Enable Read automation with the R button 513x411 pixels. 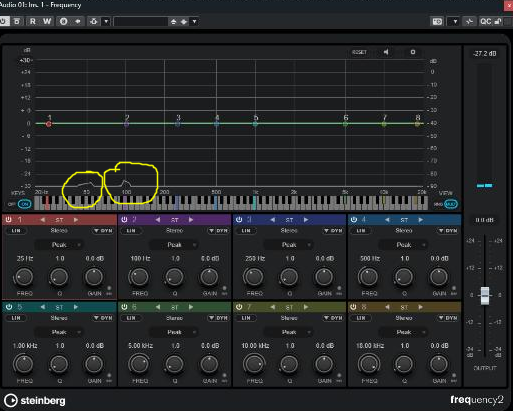click(33, 21)
